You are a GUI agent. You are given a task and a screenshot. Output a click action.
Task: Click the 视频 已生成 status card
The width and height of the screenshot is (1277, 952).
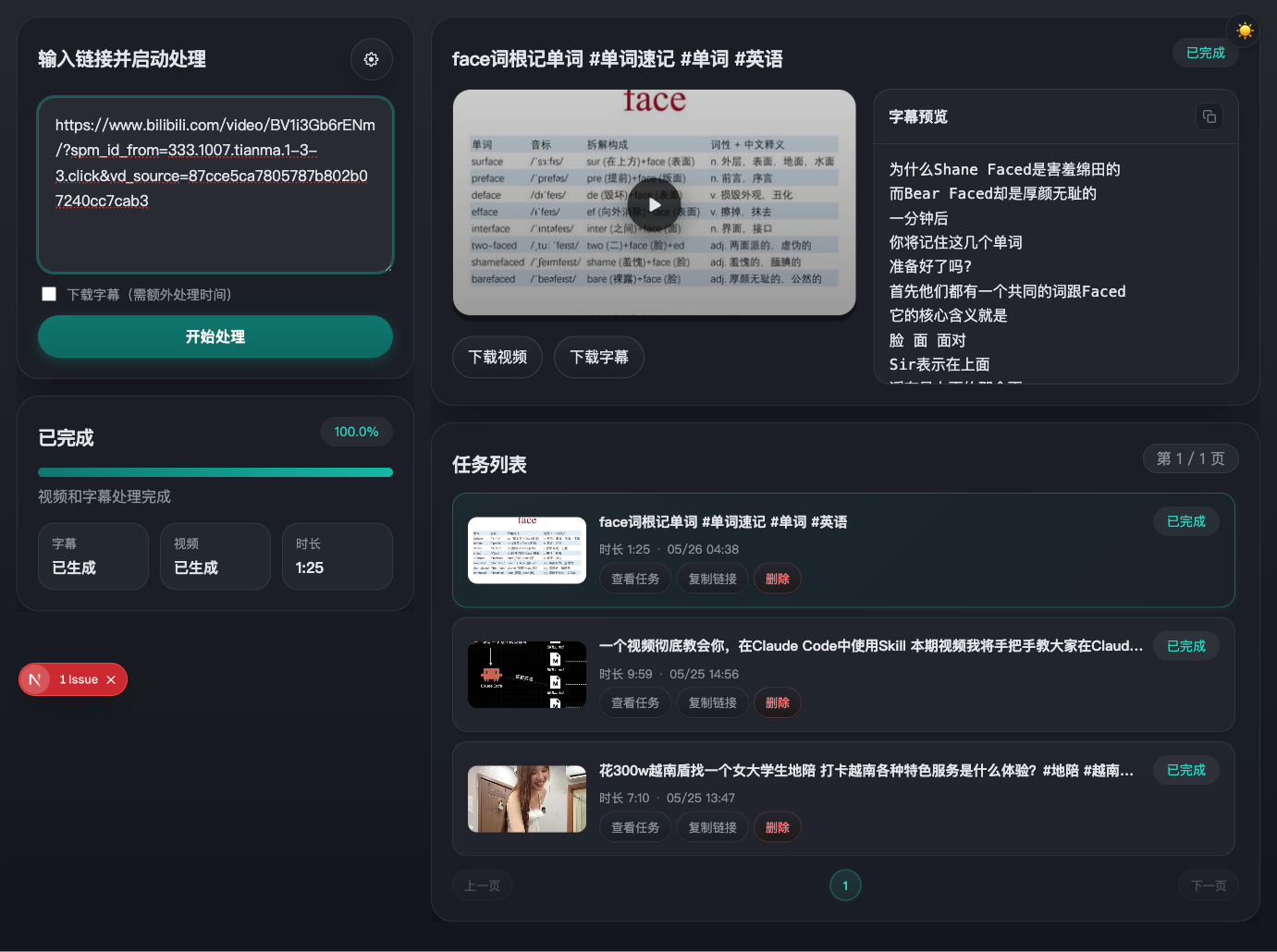tap(215, 556)
